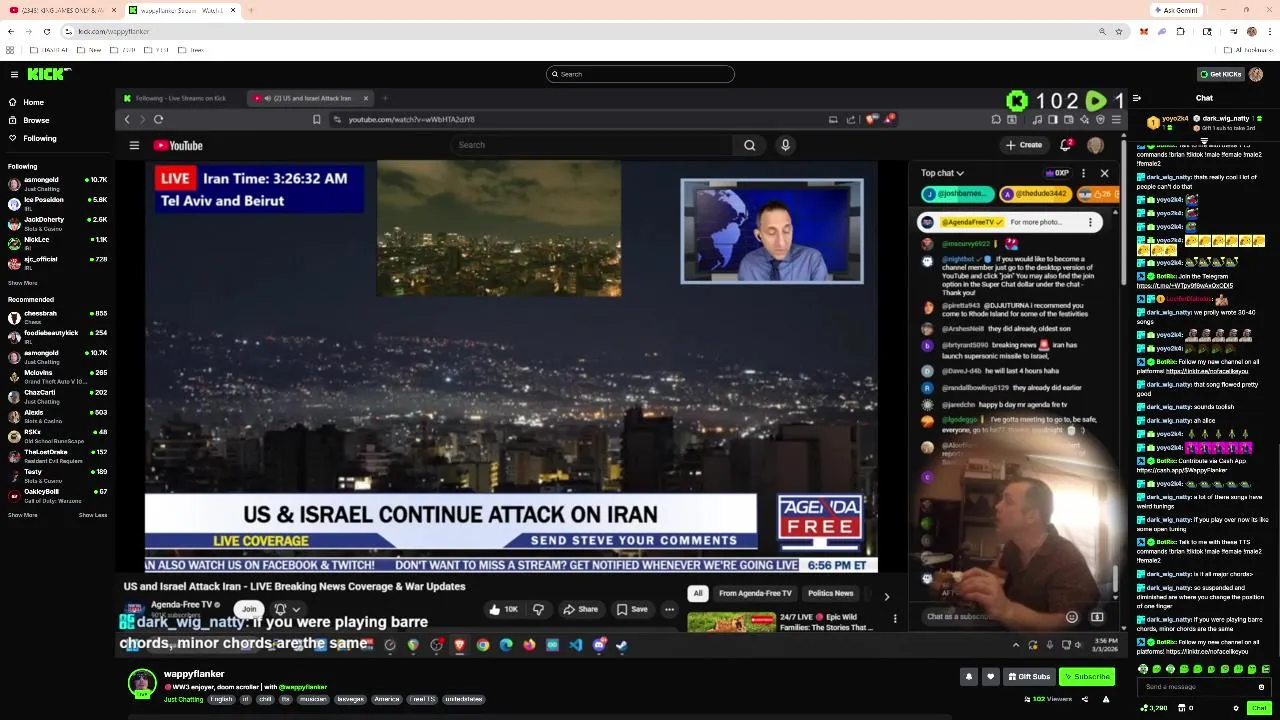Select the All filter chip
Screen dimensions: 1280x720
click(x=698, y=594)
